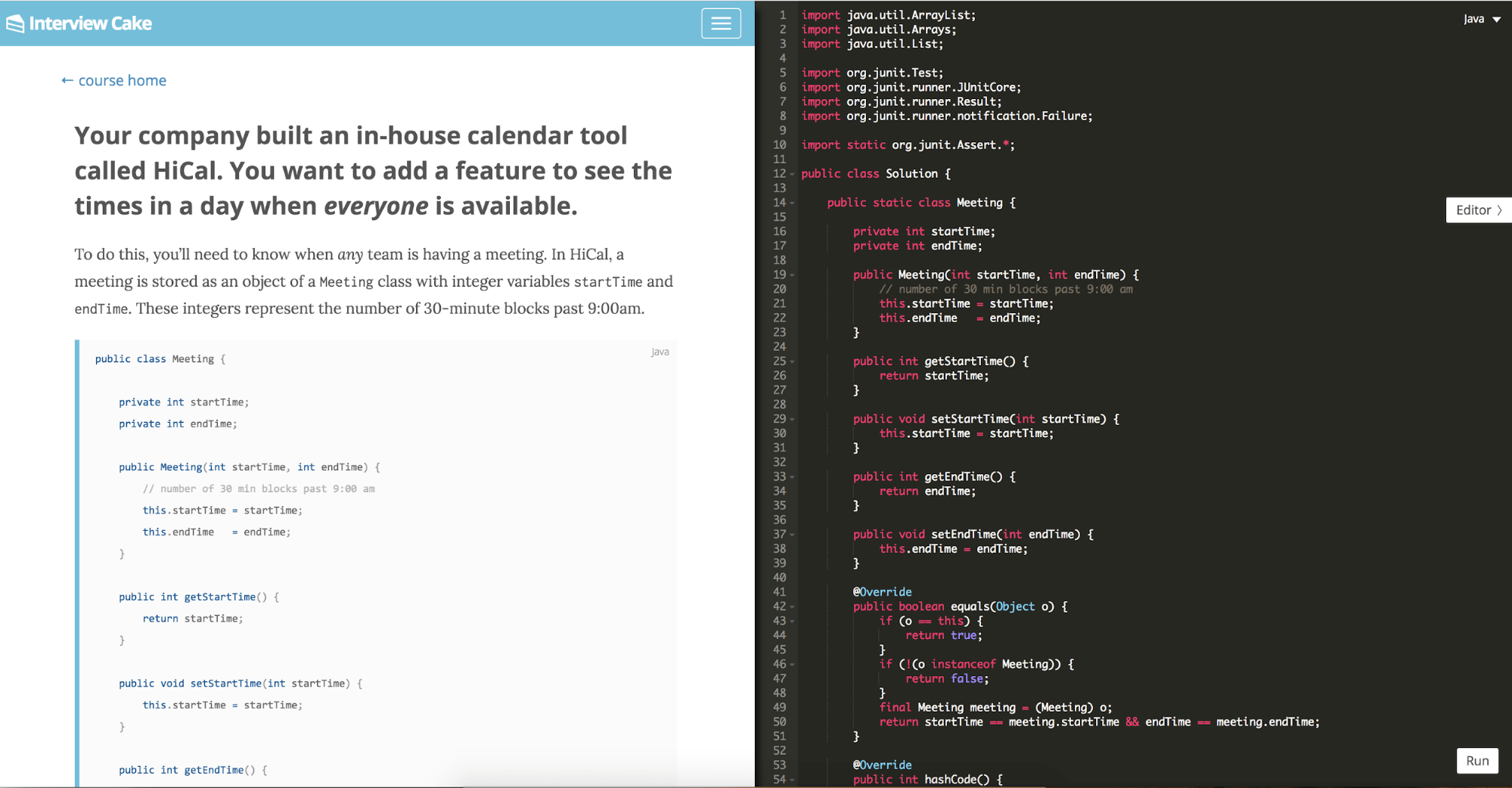Fold the instanceof if-block at line 46
The height and width of the screenshot is (788, 1512).
point(792,665)
